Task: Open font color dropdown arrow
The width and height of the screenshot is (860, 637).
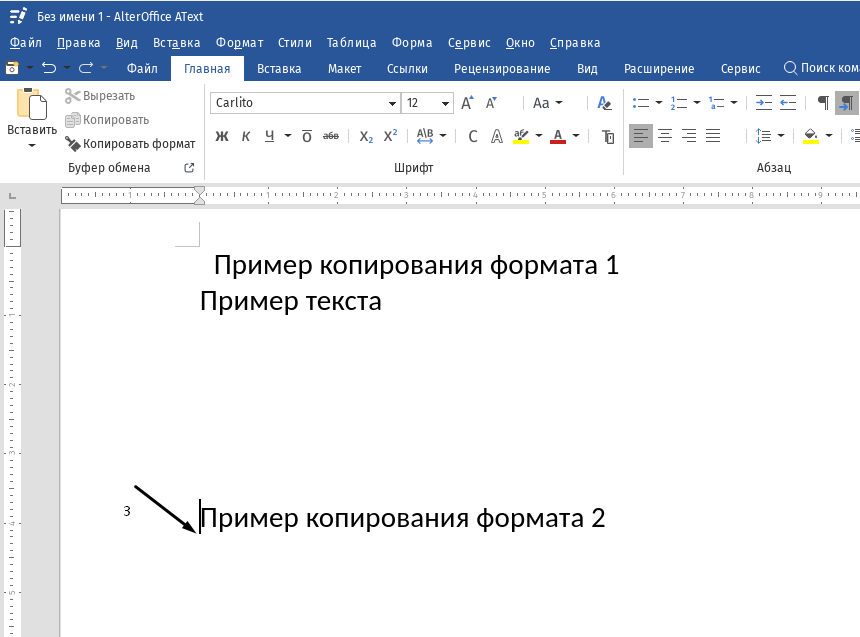Action: click(576, 136)
